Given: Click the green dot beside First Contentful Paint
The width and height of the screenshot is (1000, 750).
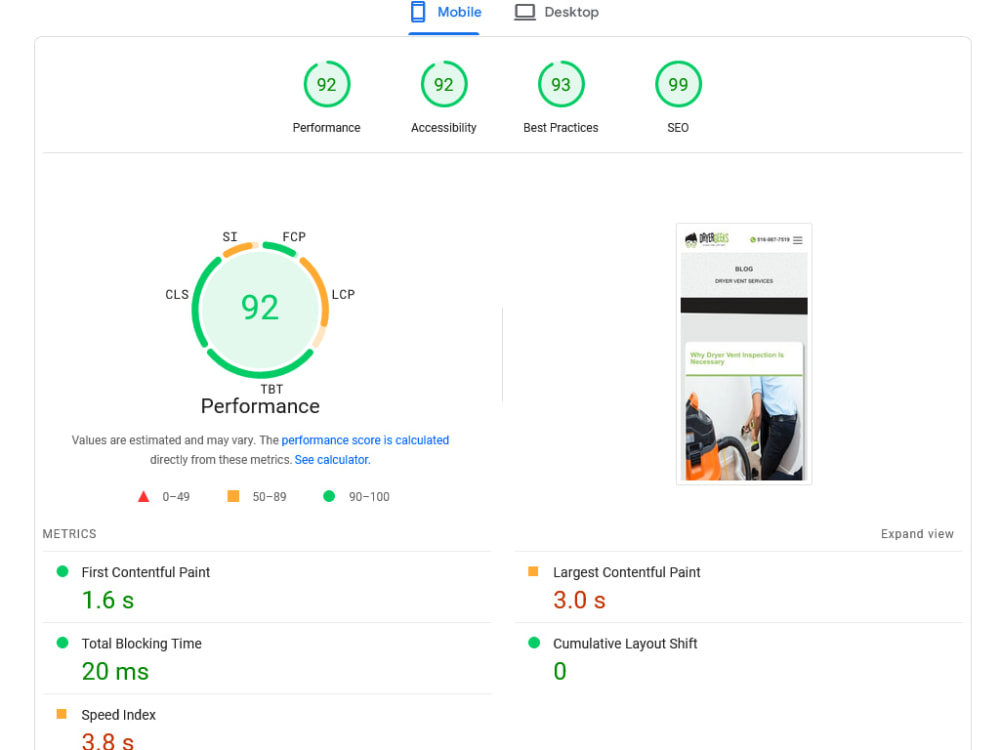Looking at the screenshot, I should 61,572.
